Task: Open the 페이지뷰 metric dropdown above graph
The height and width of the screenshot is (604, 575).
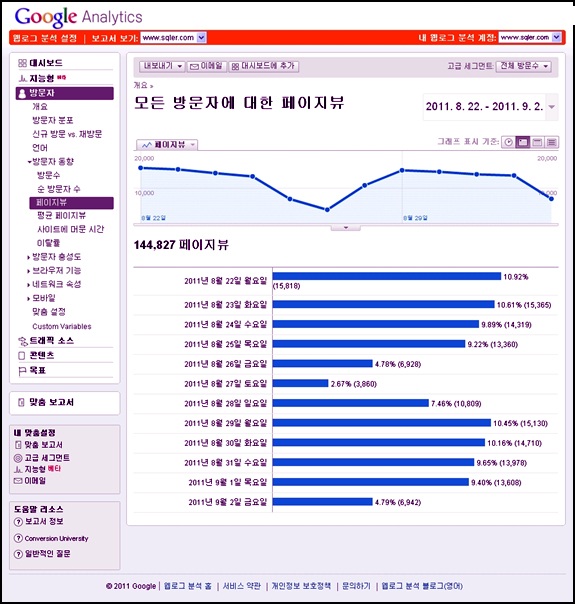Action: tap(167, 145)
